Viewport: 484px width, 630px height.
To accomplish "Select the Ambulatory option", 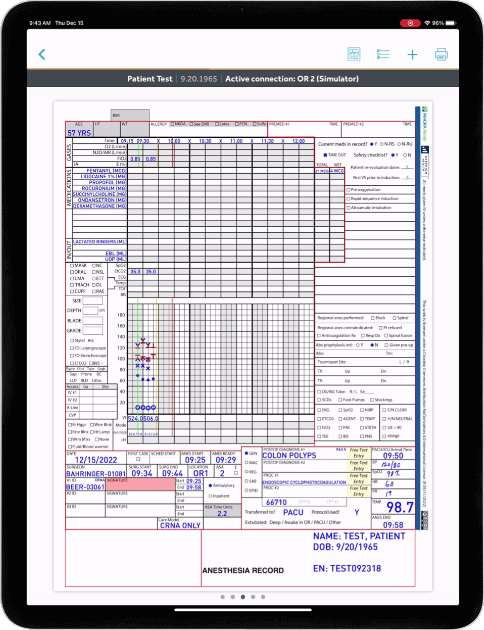I will pyautogui.click(x=210, y=485).
